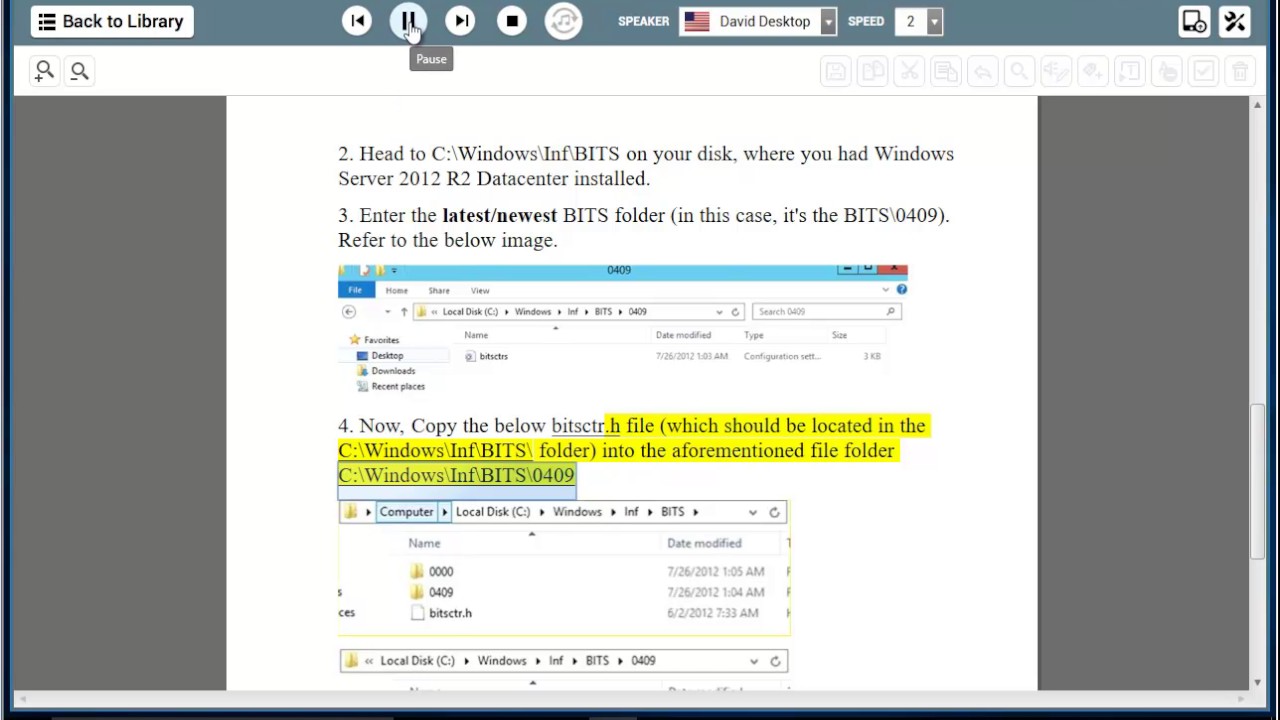Viewport: 1280px width, 720px height.
Task: Click 'Recent places' in the screenshot
Action: [x=398, y=386]
